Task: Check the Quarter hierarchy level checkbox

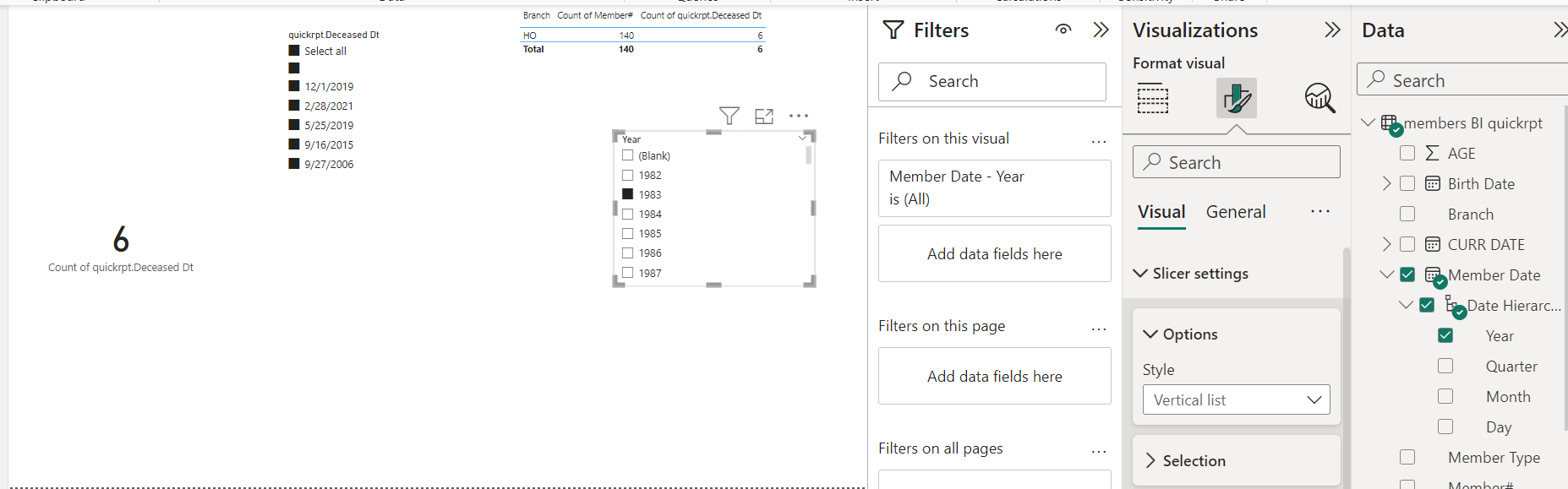Action: point(1445,366)
